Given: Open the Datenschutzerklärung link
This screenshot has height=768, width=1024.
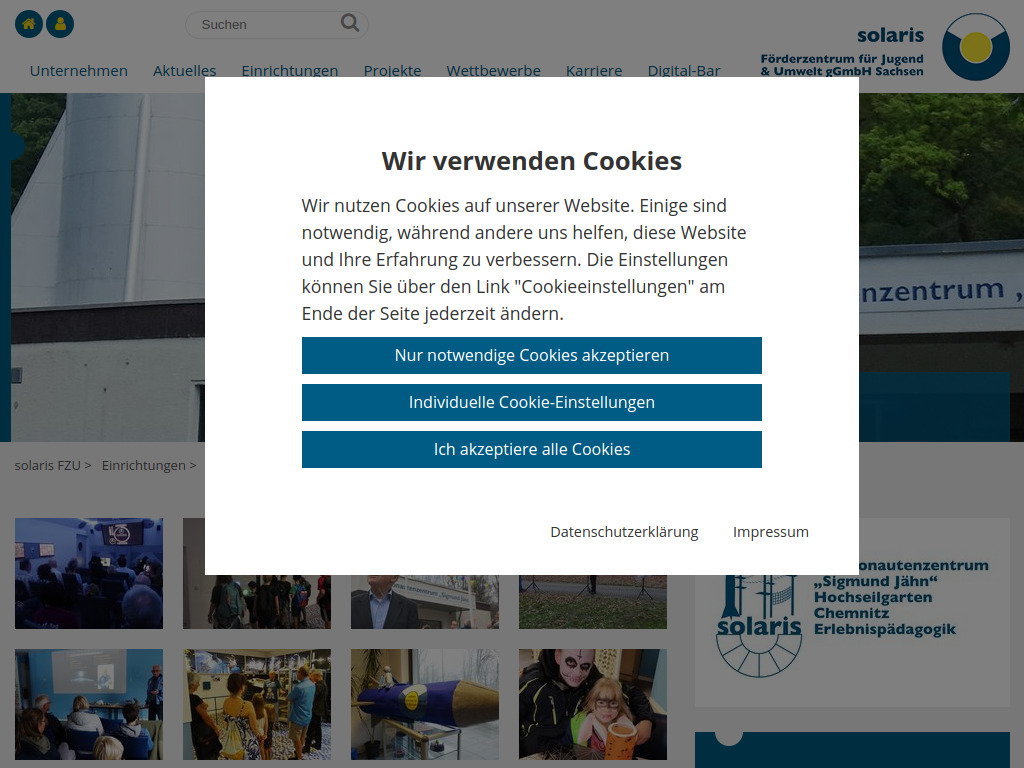Looking at the screenshot, I should pos(623,531).
